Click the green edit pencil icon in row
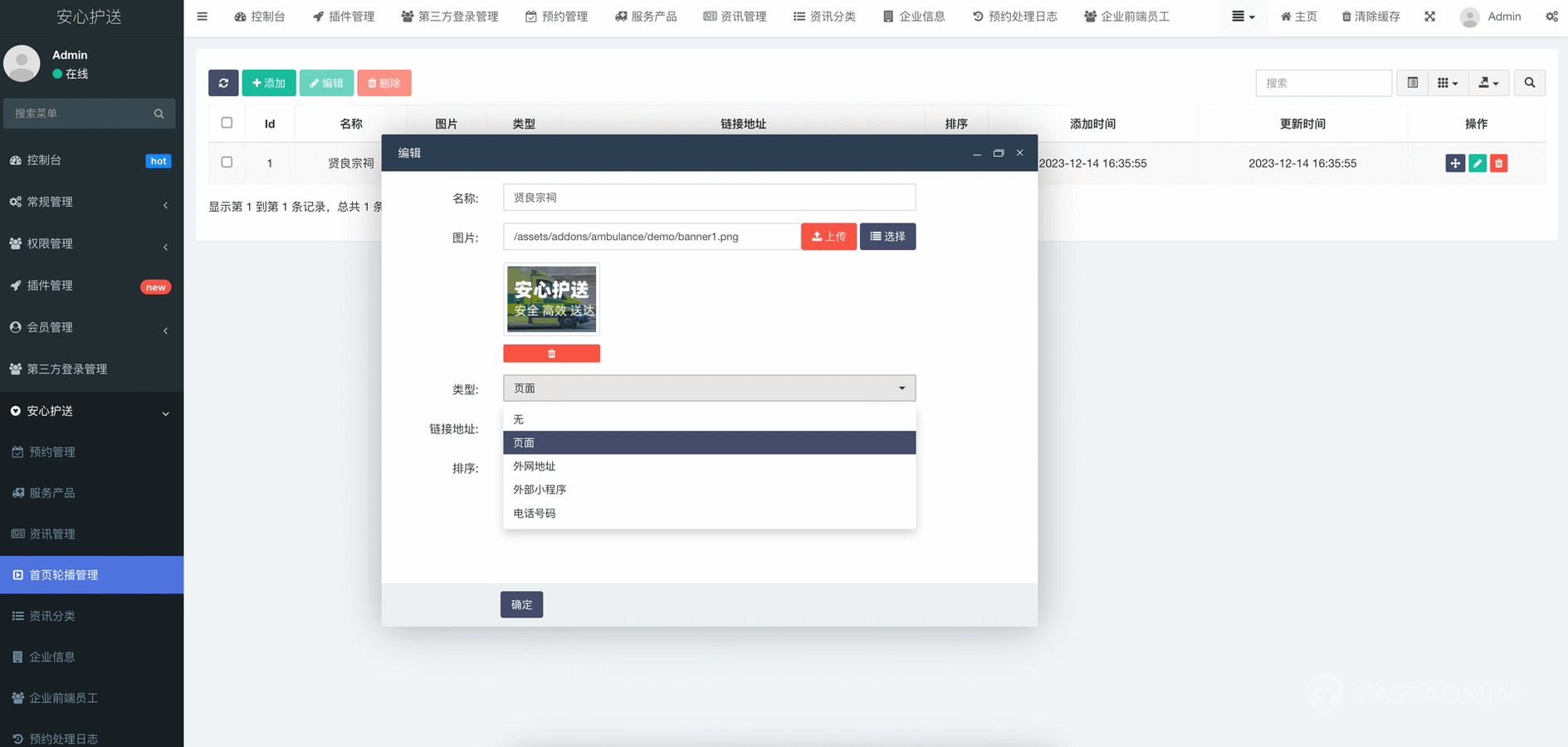This screenshot has width=1568, height=747. coord(1477,164)
